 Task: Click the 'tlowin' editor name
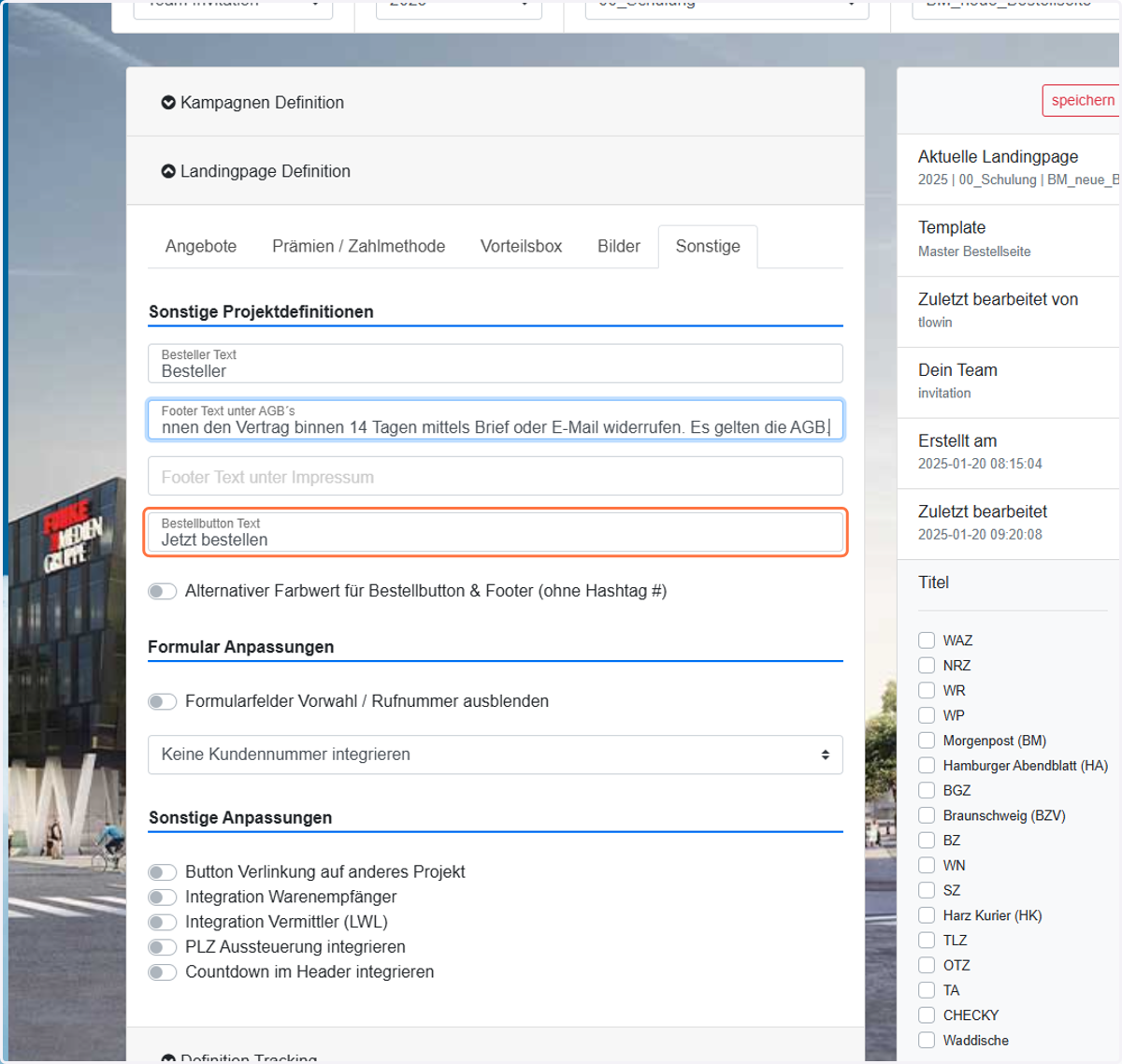coord(935,323)
